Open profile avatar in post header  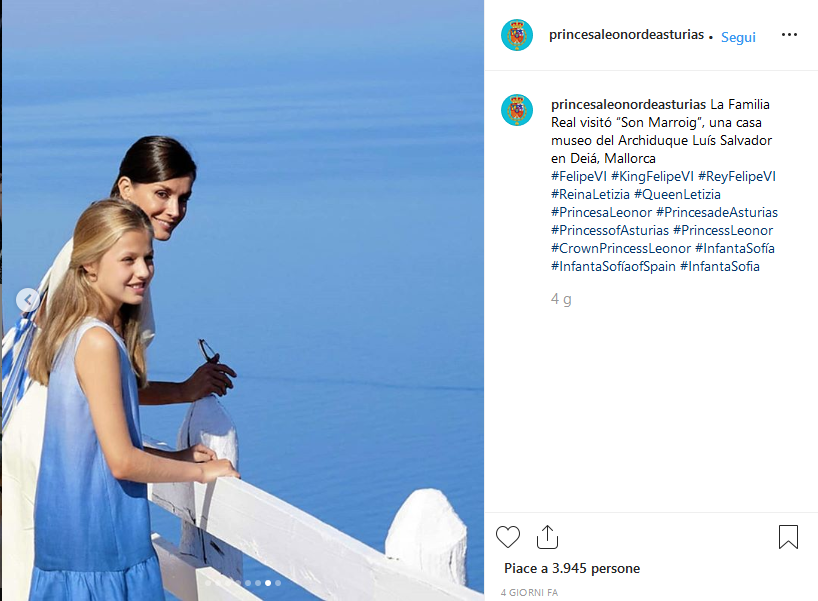coord(516,35)
